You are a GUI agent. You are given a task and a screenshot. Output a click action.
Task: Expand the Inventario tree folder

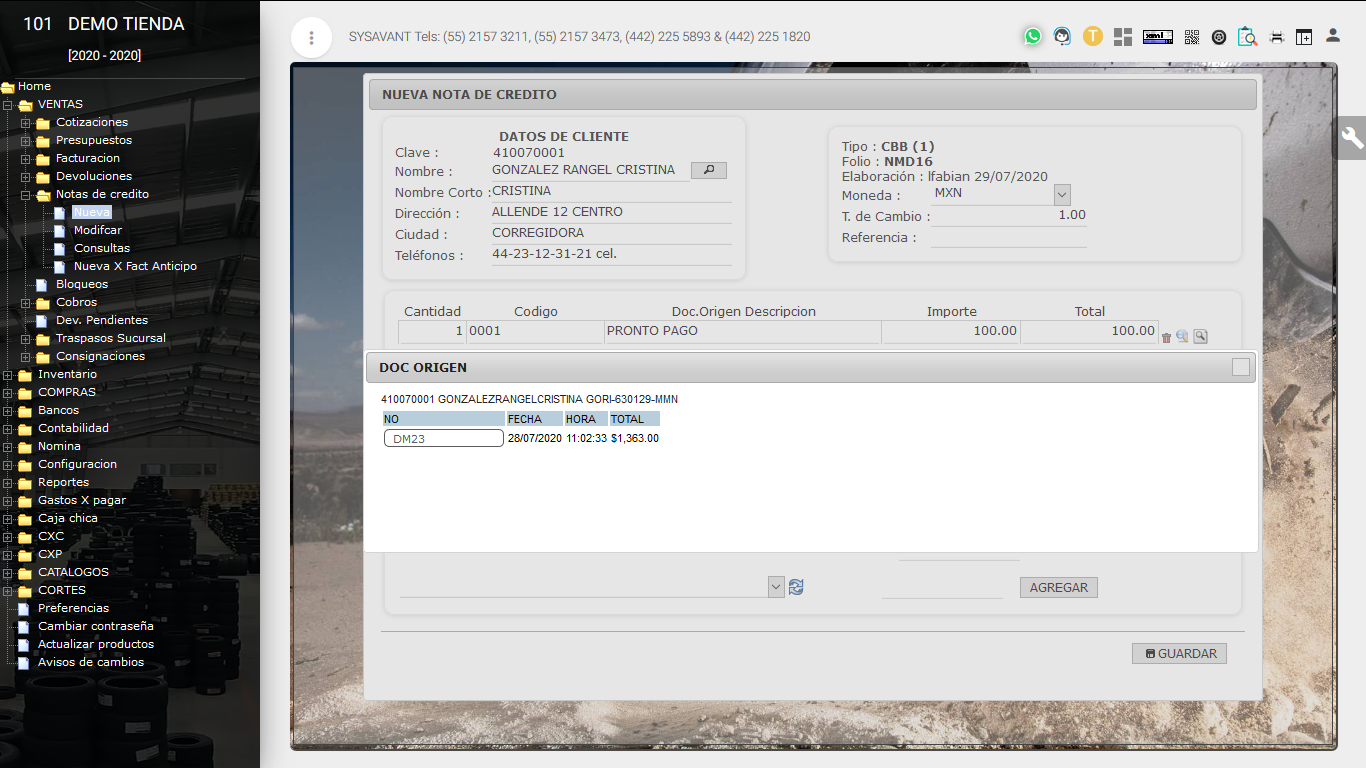(8, 375)
